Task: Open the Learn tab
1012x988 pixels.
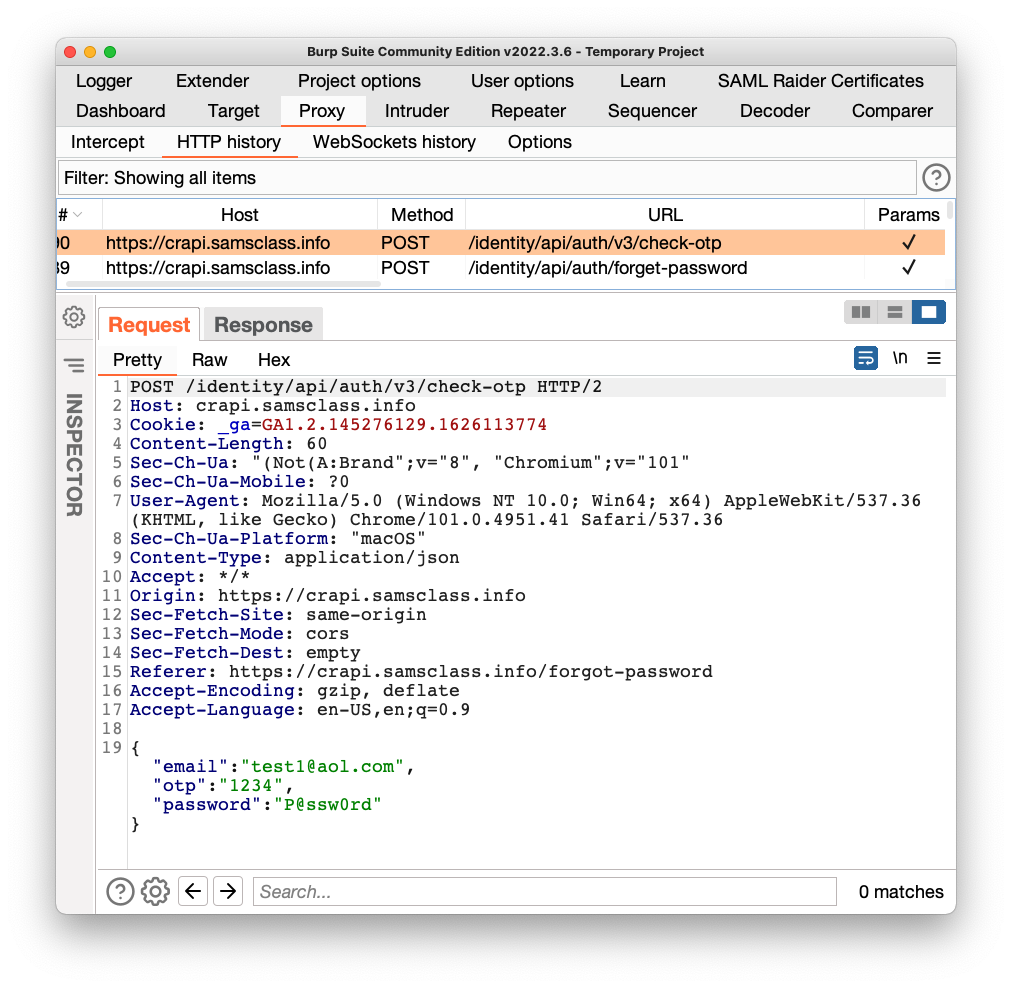Action: tap(643, 81)
